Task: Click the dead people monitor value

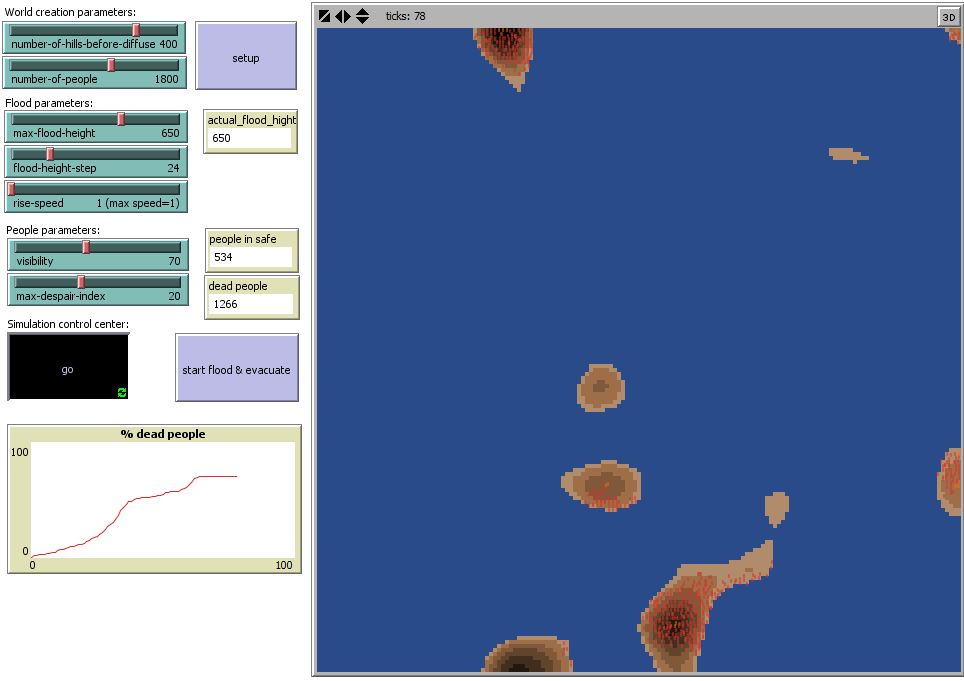Action: [x=250, y=303]
